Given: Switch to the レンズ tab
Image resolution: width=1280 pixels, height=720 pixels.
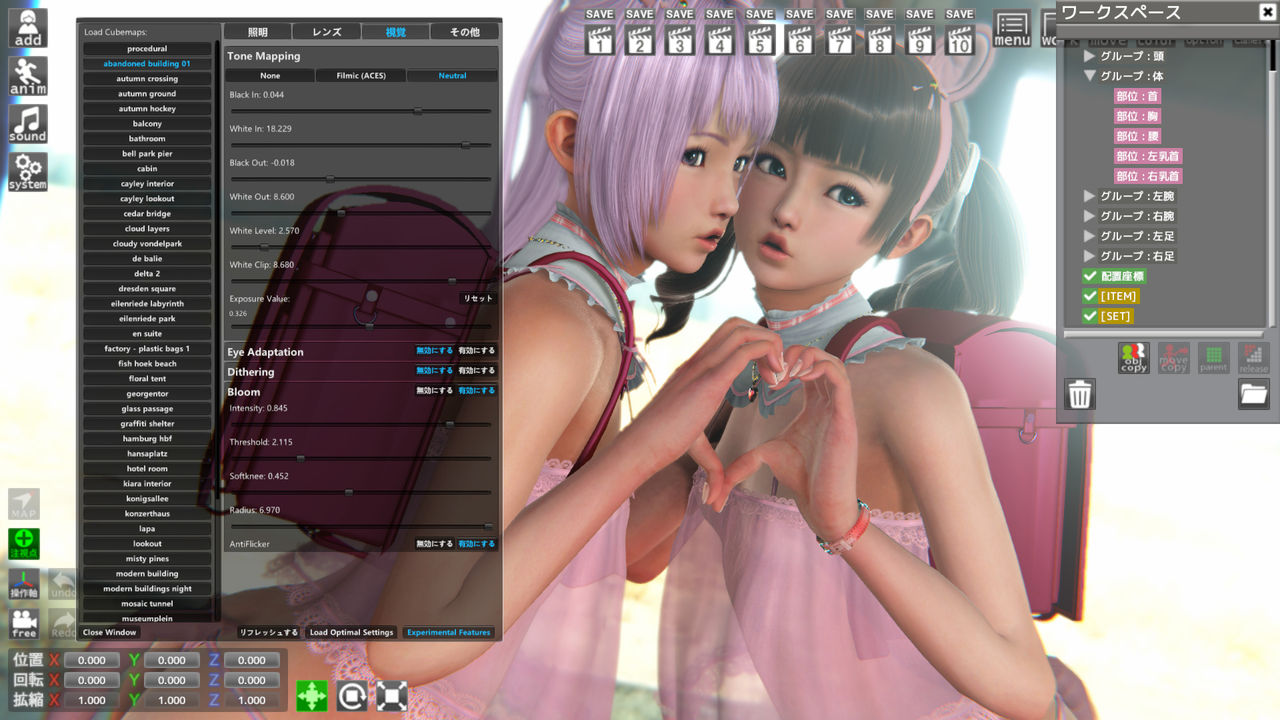Looking at the screenshot, I should 327,32.
